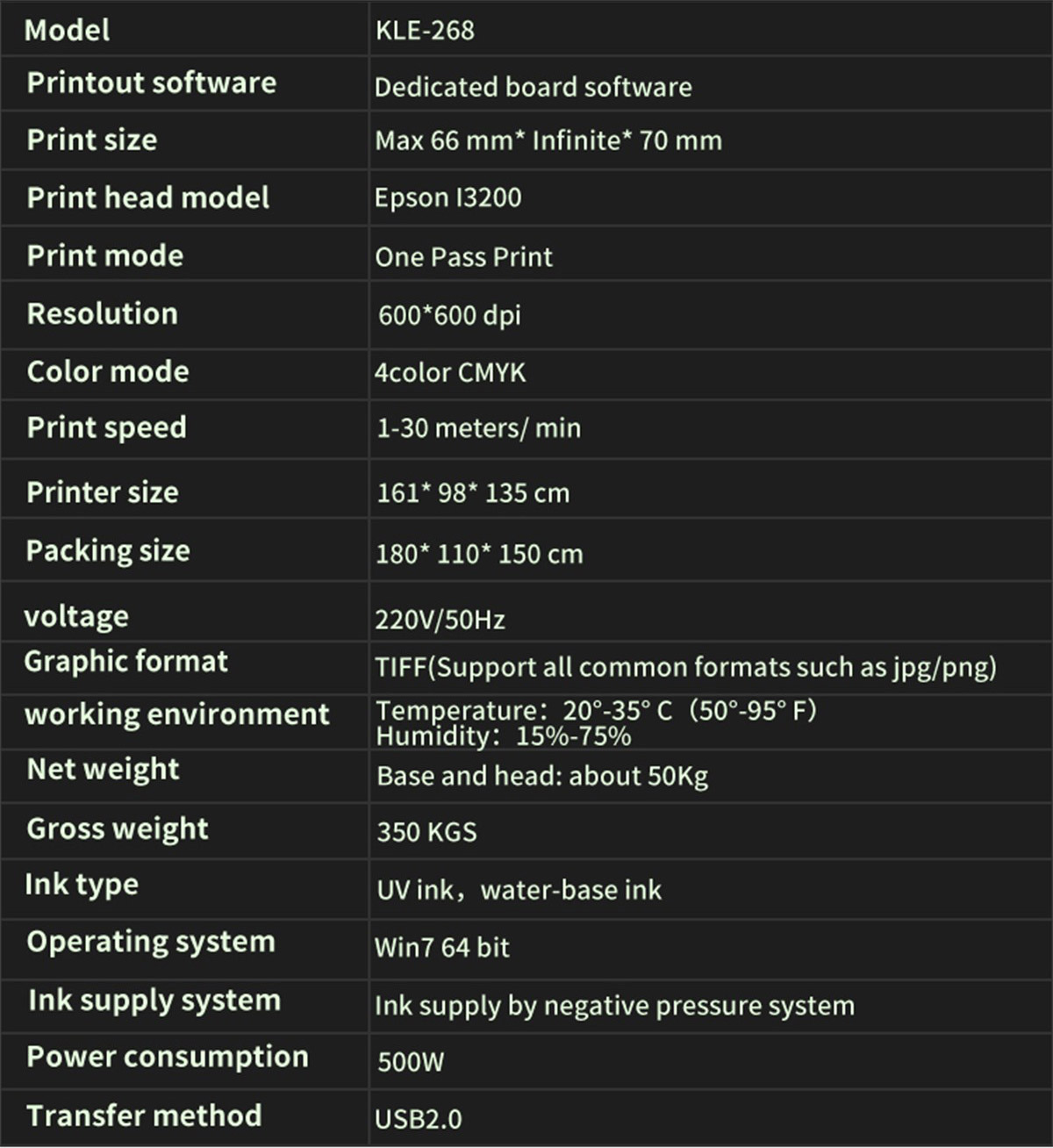Click the Print speed label
The width and height of the screenshot is (1053, 1148).
[106, 427]
